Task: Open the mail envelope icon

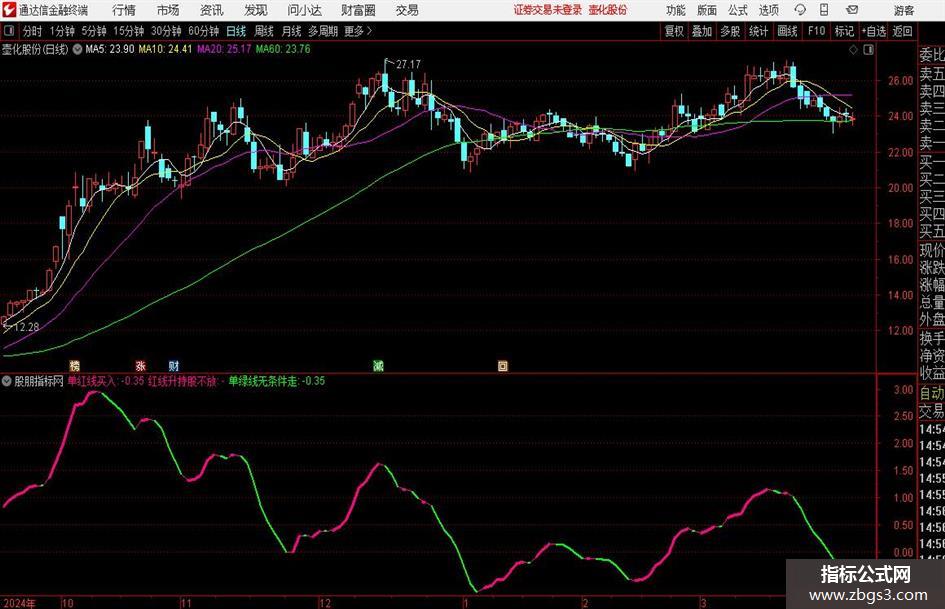Action: click(852, 10)
